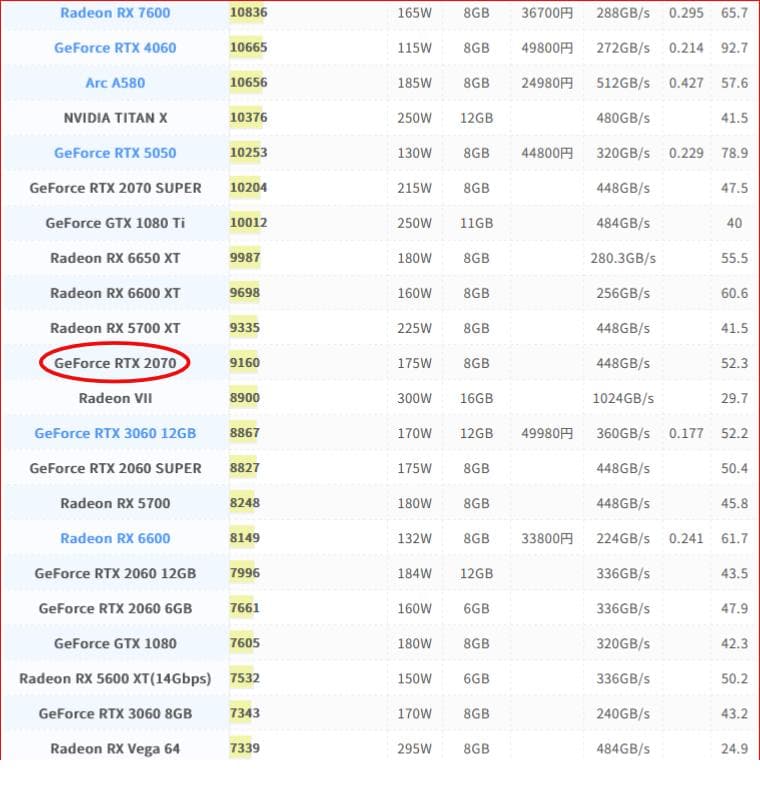Open the Arc A580 link
The width and height of the screenshot is (760, 799).
115,83
